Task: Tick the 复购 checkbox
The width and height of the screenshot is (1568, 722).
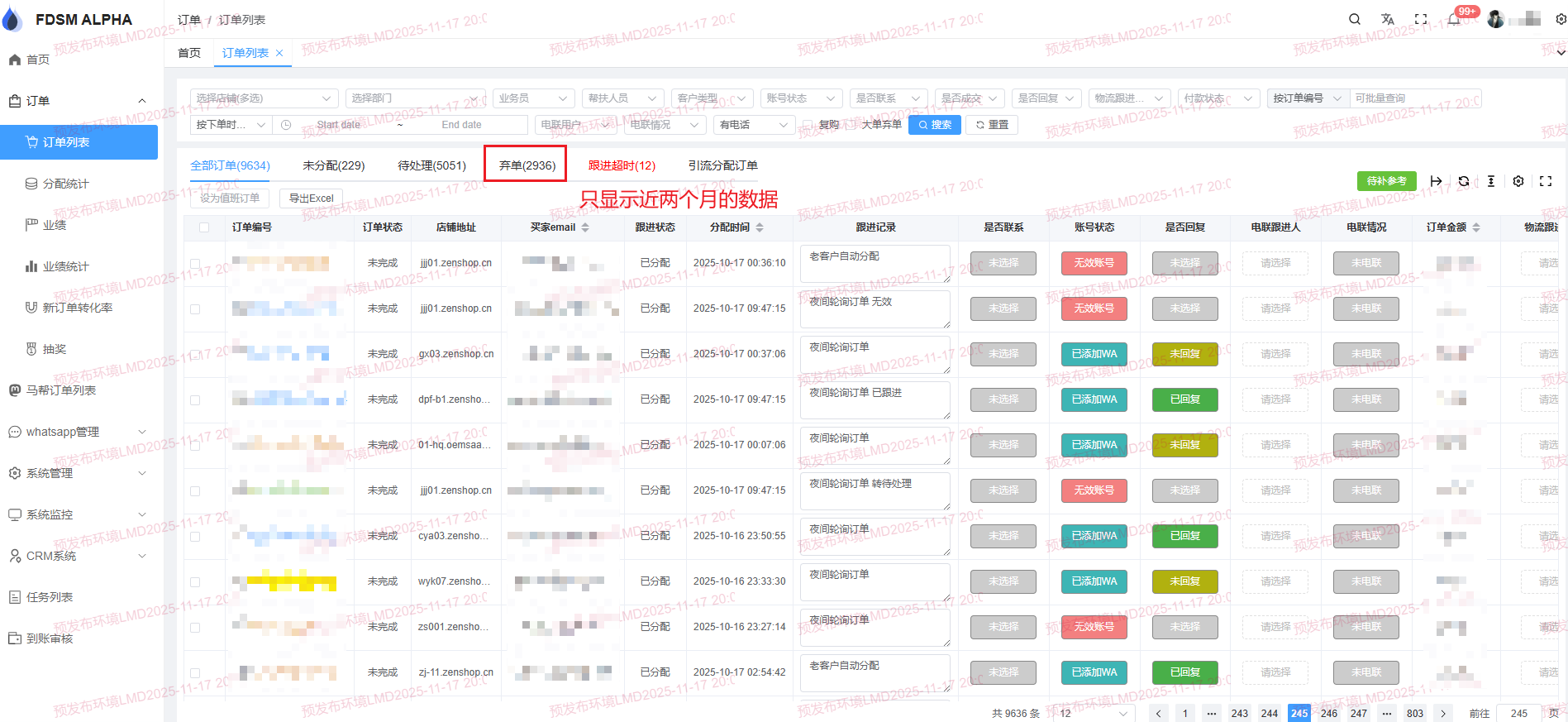Action: tap(808, 125)
